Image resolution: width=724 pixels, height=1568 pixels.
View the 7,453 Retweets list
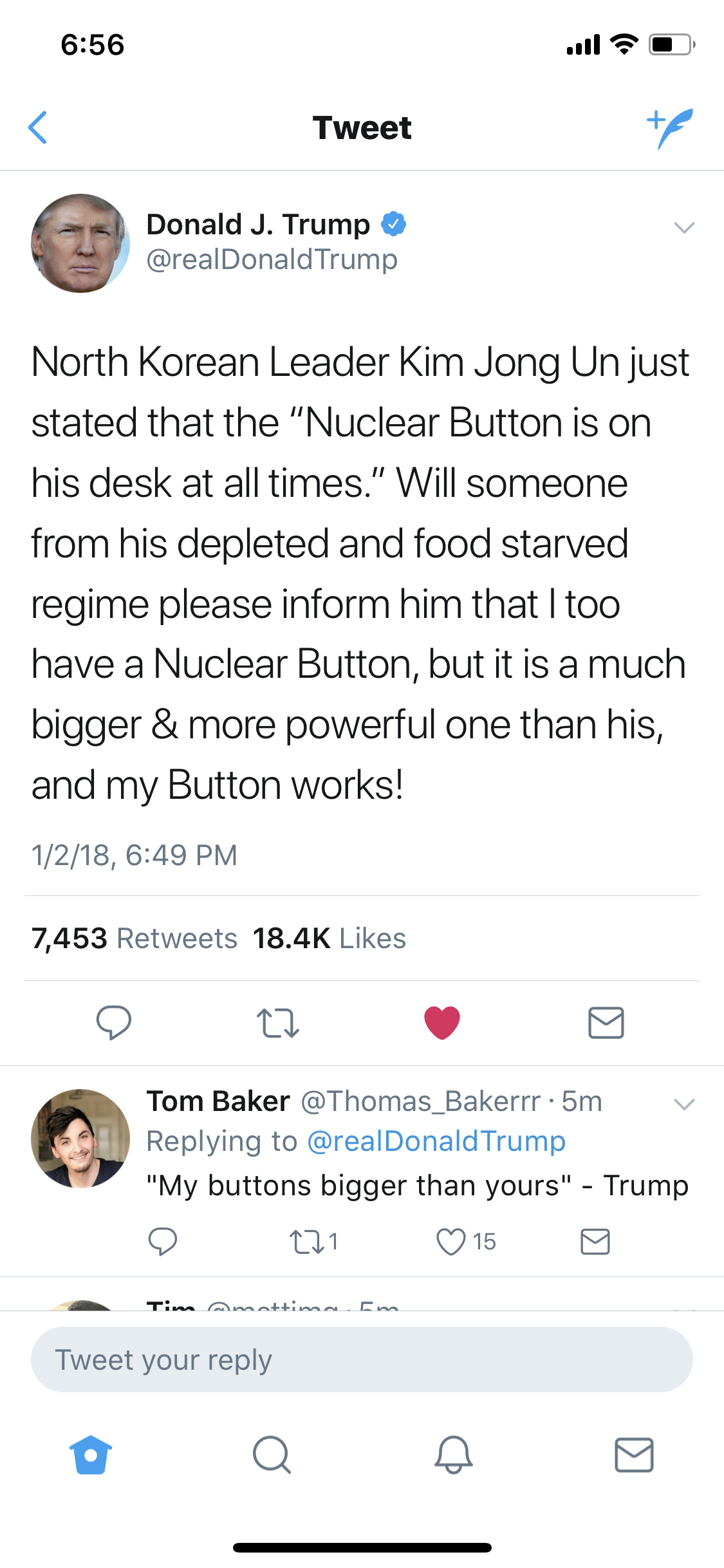point(135,938)
